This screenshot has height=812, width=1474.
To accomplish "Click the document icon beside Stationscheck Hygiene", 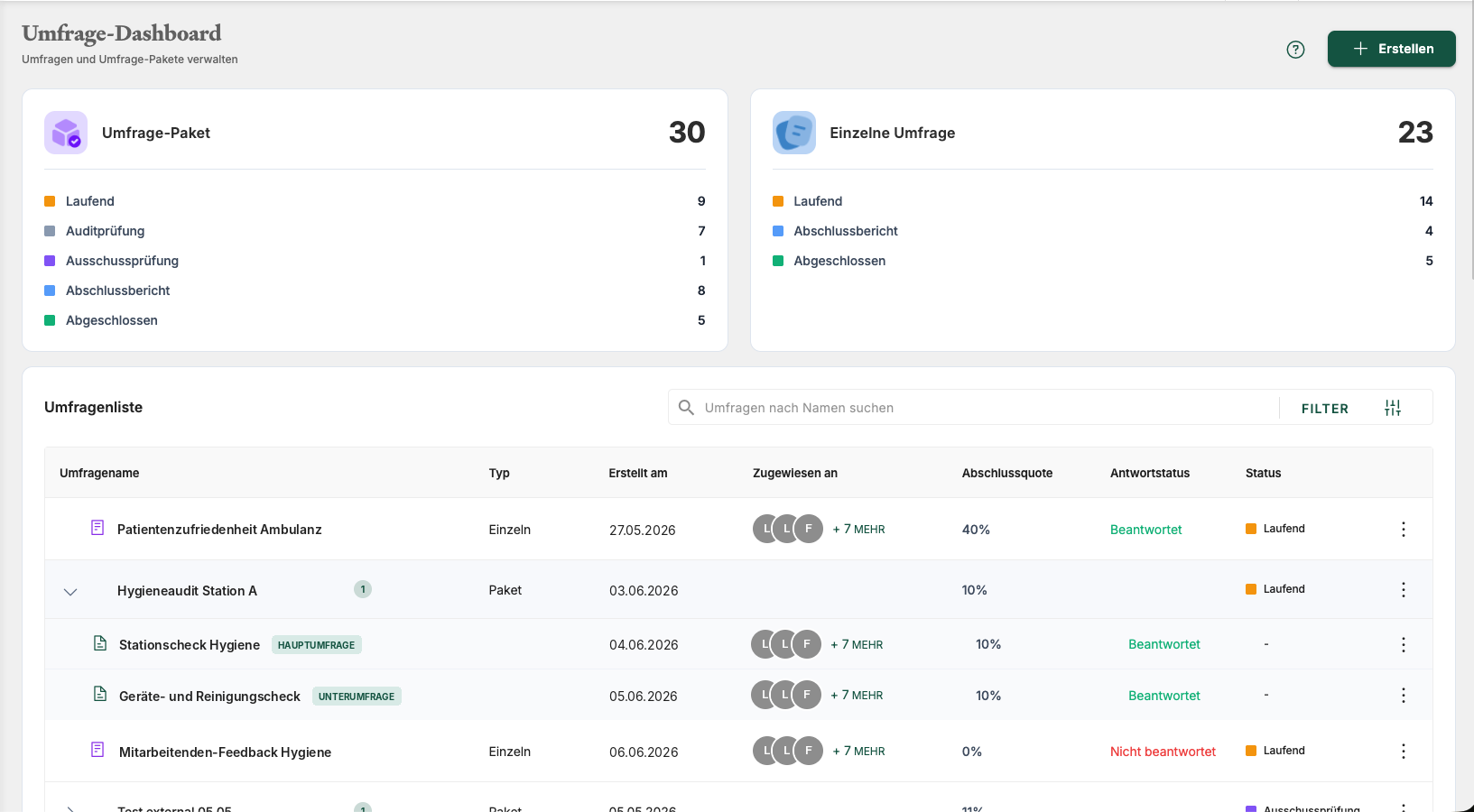I will pos(100,643).
